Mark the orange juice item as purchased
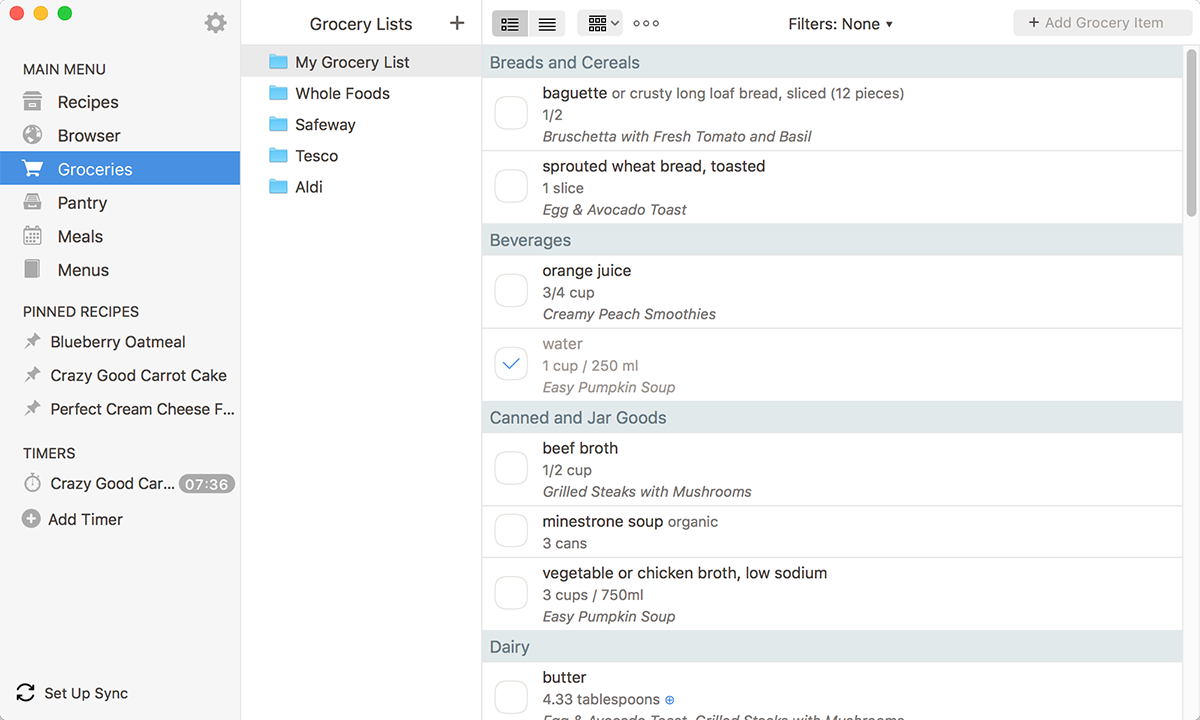The image size is (1200, 720). [511, 290]
